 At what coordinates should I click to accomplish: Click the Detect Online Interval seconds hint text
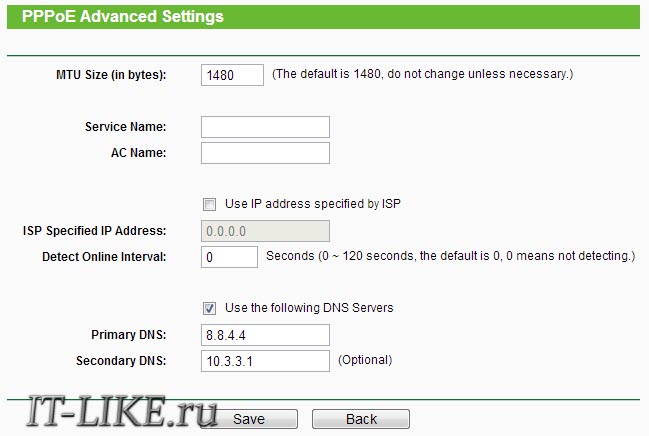pos(450,256)
